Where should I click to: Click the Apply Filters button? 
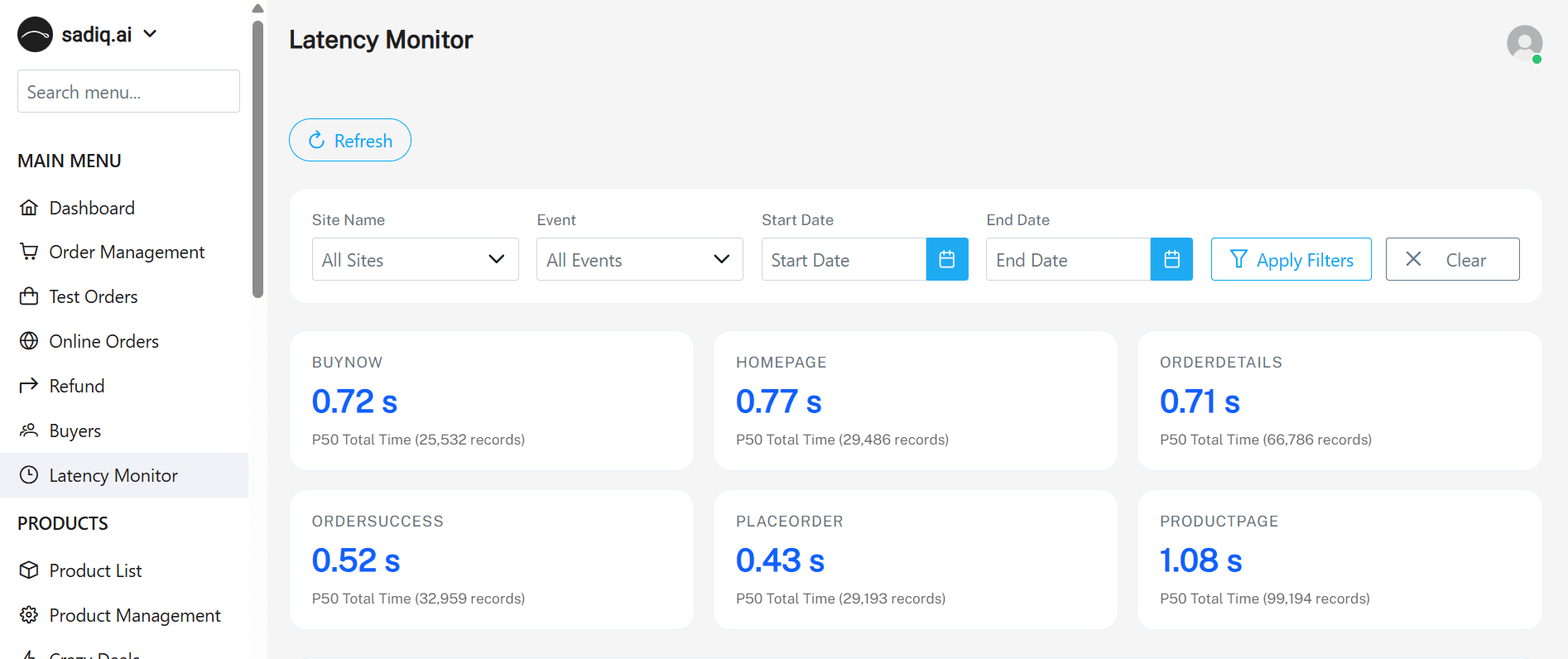pyautogui.click(x=1291, y=259)
